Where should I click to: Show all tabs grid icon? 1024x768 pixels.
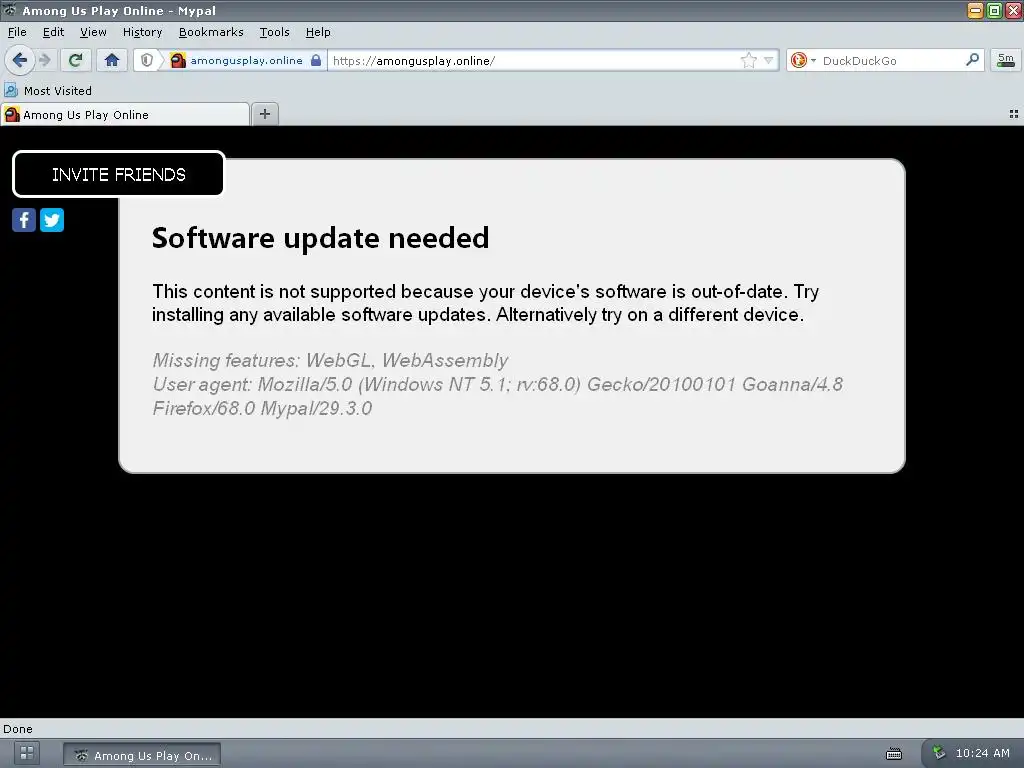pyautogui.click(x=1014, y=114)
